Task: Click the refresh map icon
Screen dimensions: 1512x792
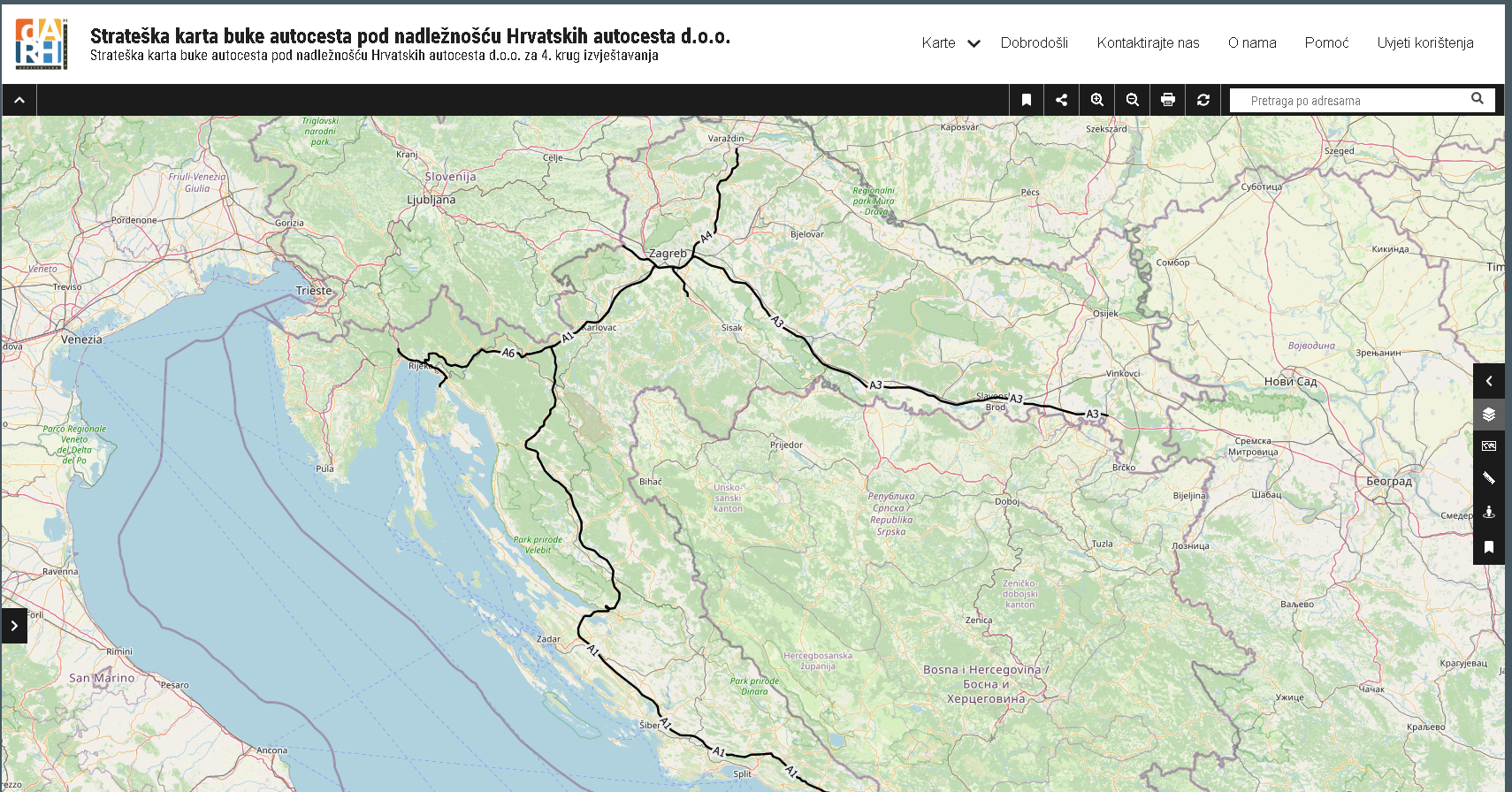Action: [x=1203, y=100]
